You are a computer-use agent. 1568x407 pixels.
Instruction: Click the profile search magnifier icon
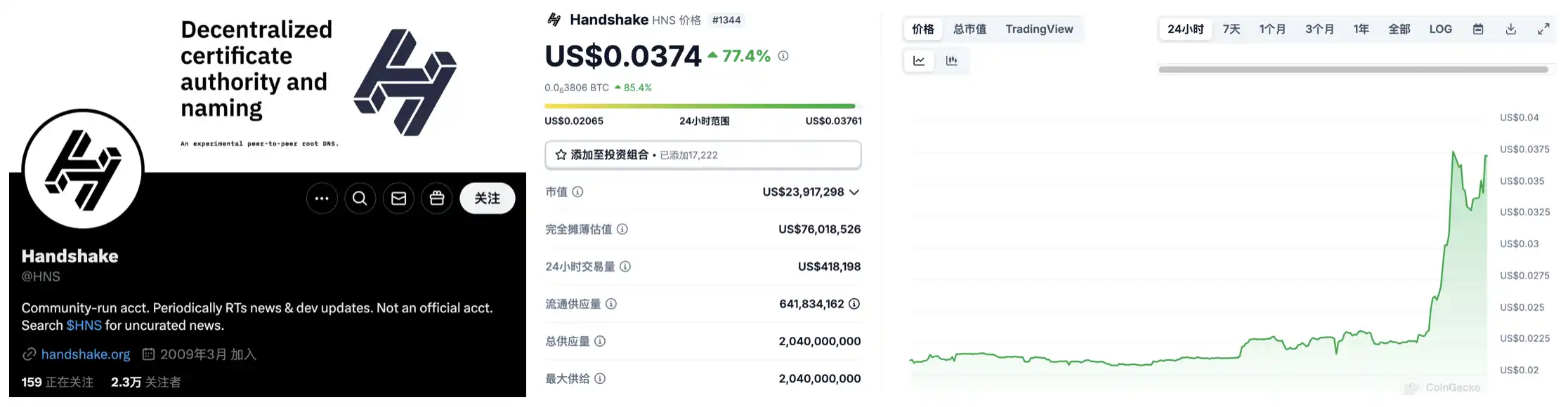pos(360,199)
